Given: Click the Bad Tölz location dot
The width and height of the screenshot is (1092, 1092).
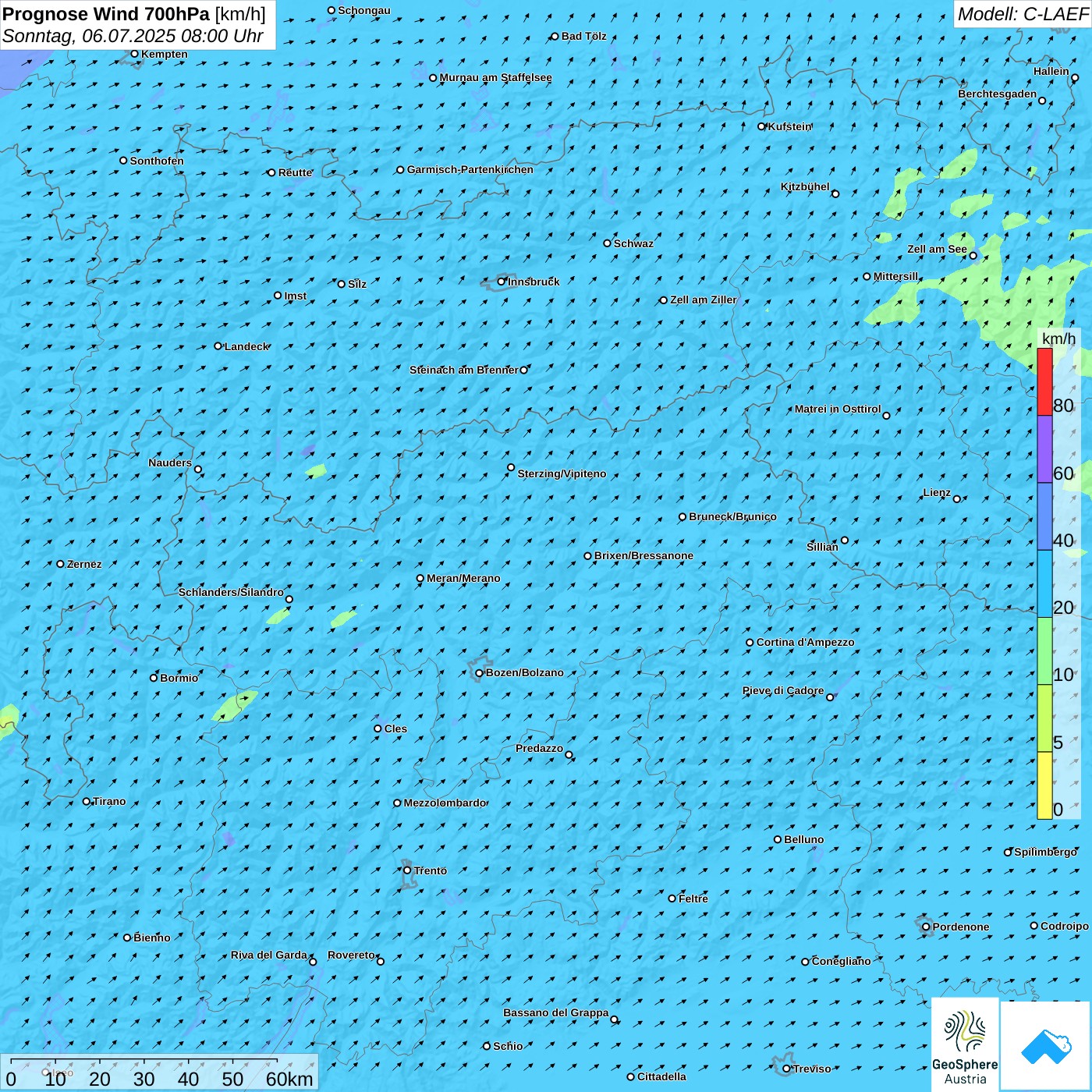Looking at the screenshot, I should click(555, 36).
